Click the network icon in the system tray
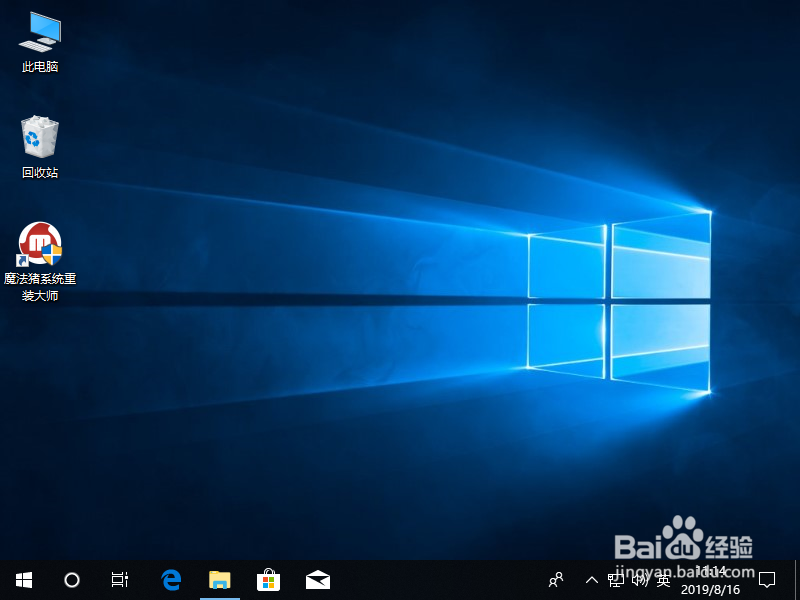The height and width of the screenshot is (600, 800). point(617,580)
